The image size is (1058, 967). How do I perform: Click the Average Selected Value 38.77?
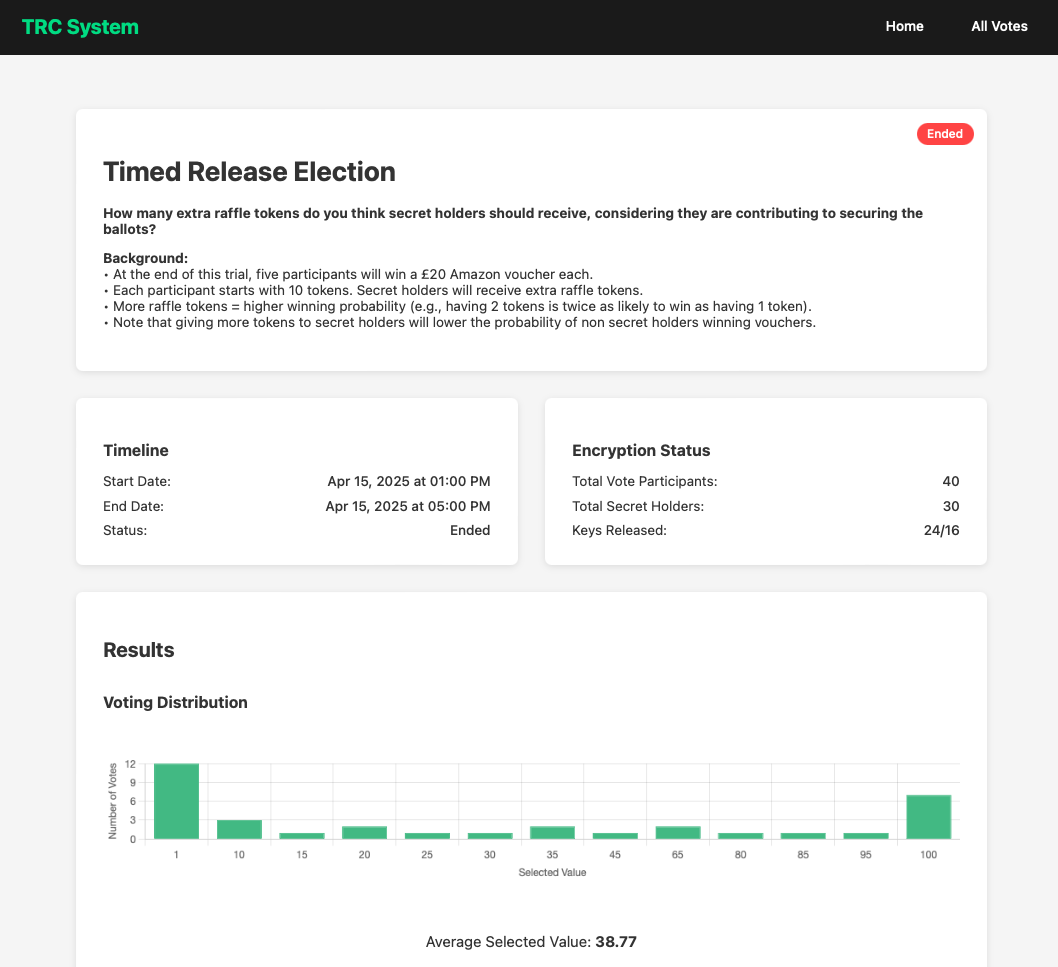pyautogui.click(x=615, y=942)
